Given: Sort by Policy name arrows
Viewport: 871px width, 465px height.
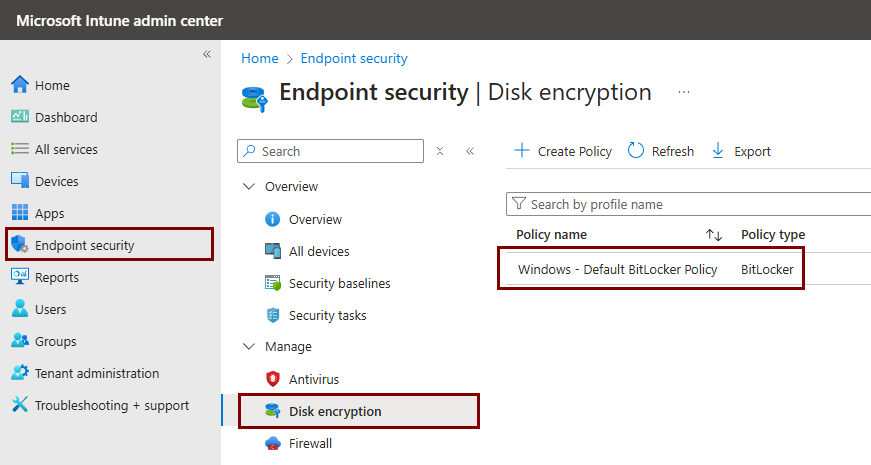Looking at the screenshot, I should coord(713,235).
